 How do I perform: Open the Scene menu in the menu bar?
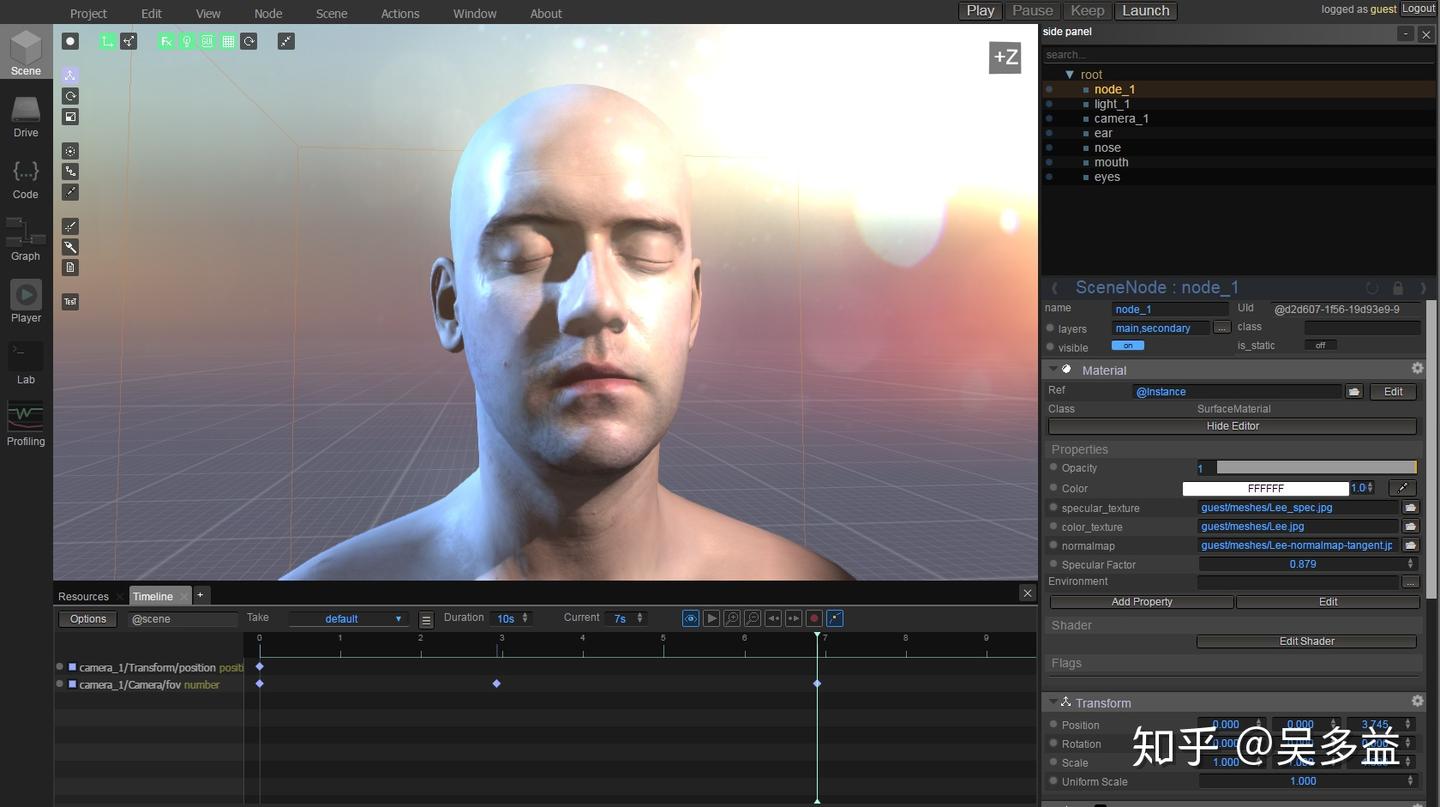pos(331,13)
